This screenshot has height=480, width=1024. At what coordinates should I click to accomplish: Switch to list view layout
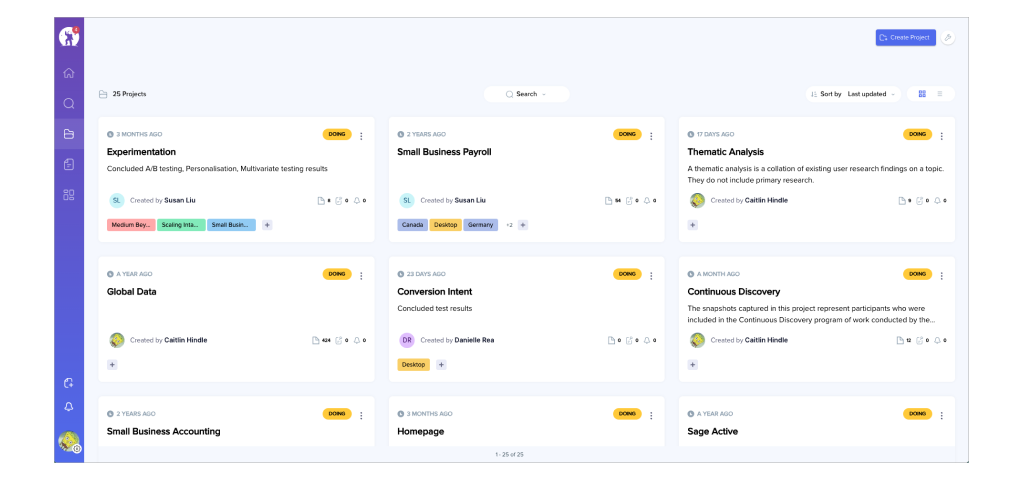point(940,94)
